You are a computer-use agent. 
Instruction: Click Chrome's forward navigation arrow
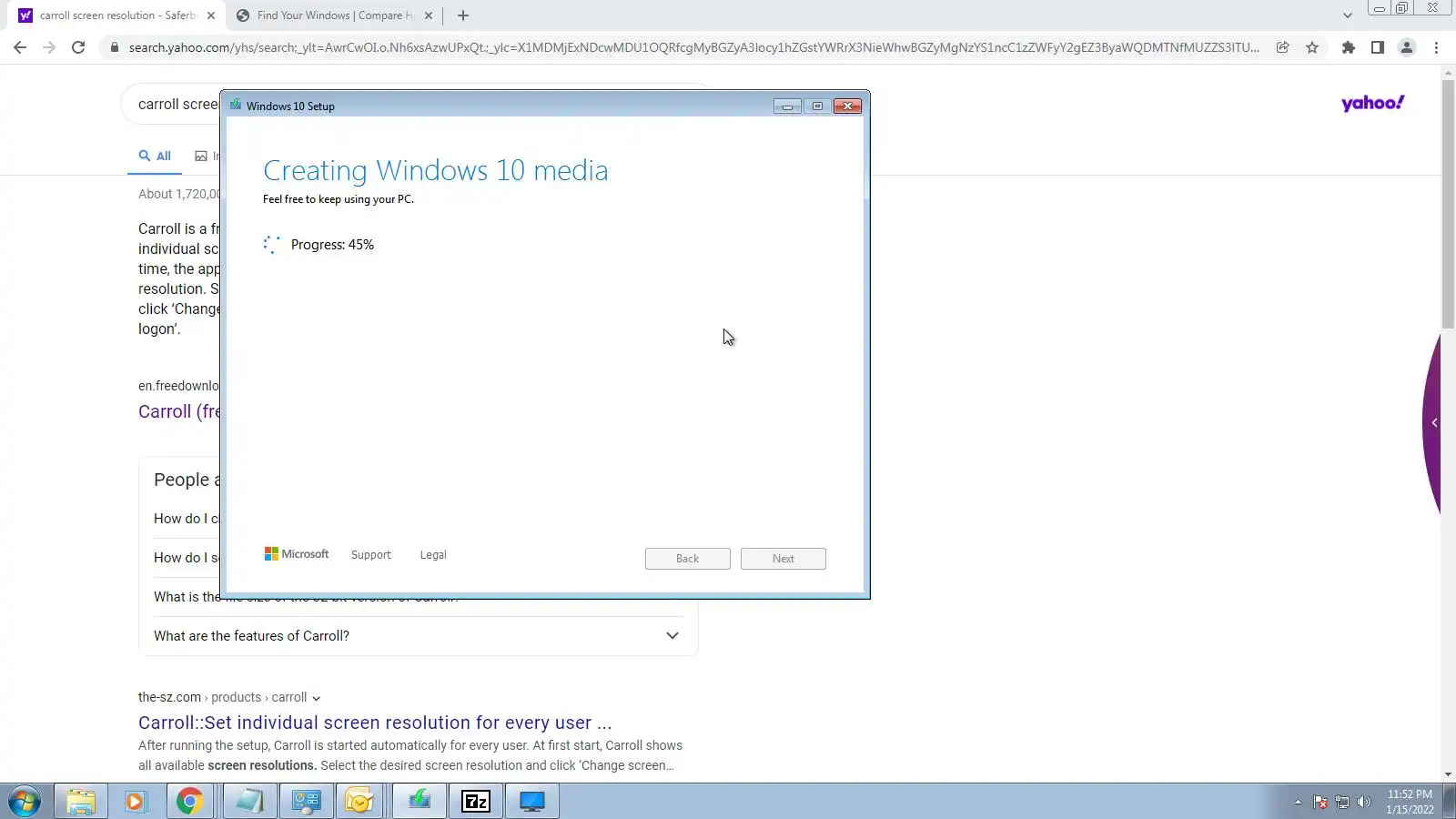click(x=49, y=47)
